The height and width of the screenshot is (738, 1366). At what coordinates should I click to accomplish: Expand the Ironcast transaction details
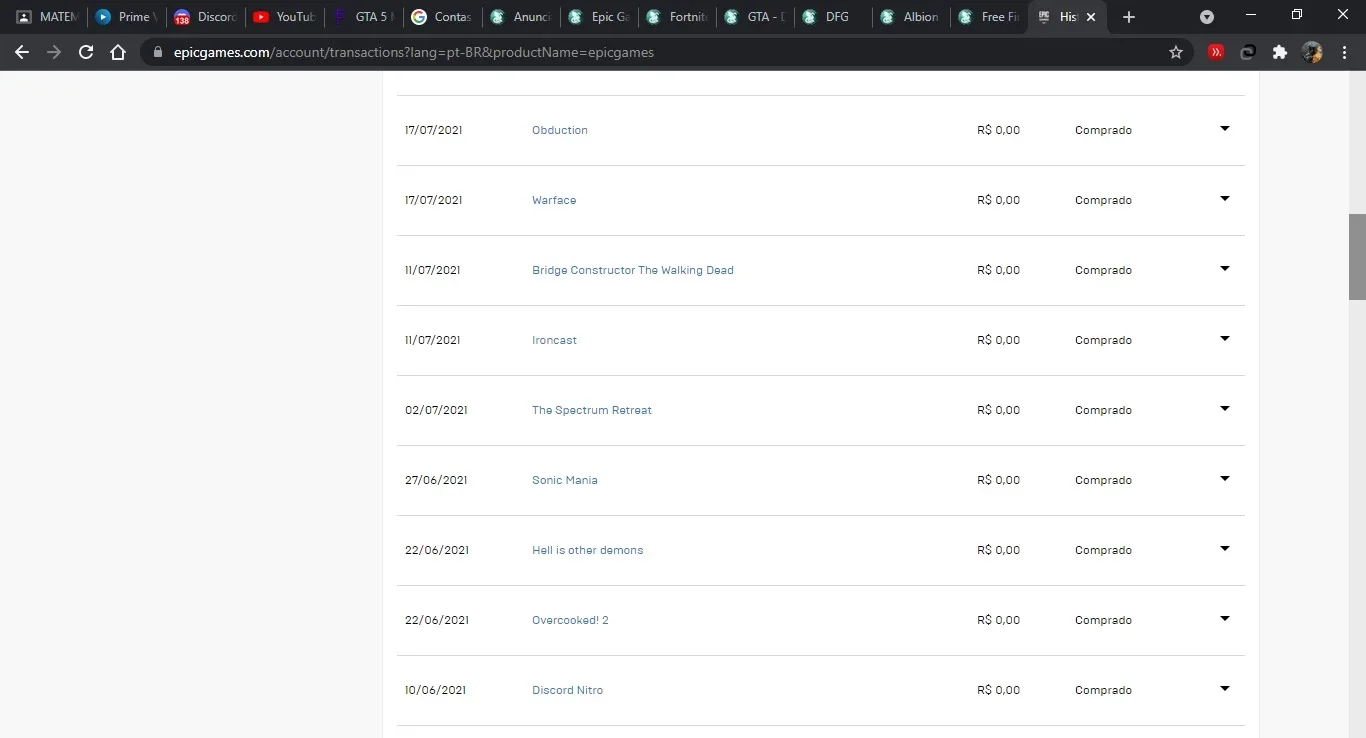(x=1224, y=339)
